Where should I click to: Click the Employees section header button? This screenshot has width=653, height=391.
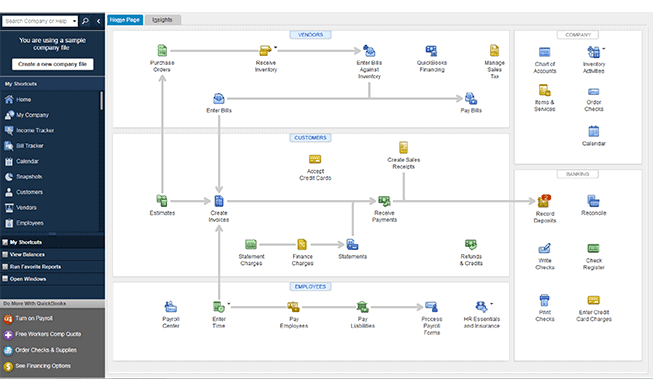point(310,286)
